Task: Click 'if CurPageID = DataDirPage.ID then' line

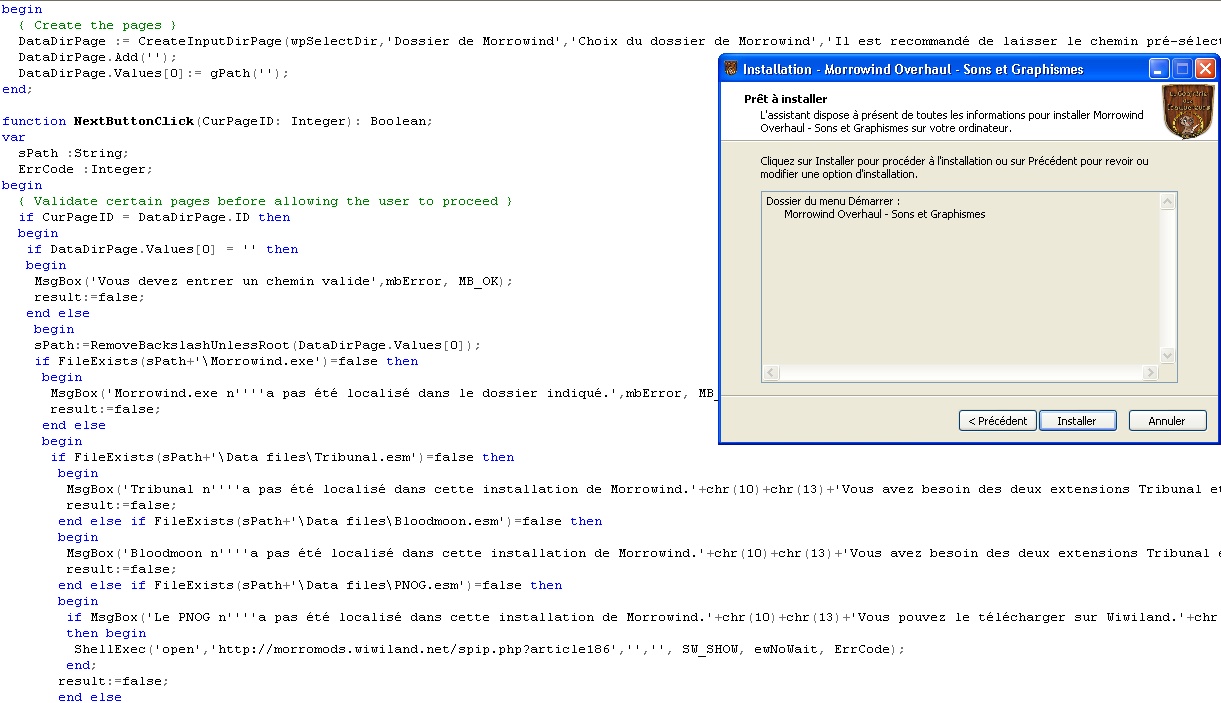Action: tap(154, 217)
